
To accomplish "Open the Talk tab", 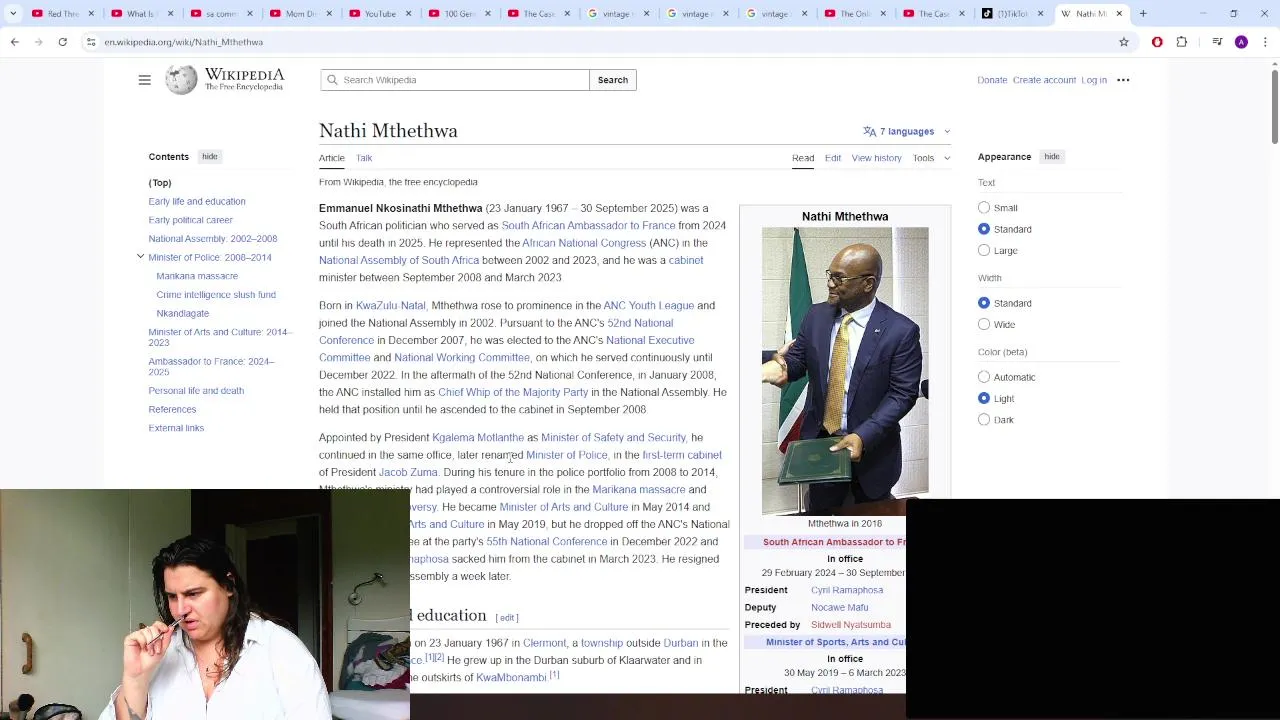I will click(x=364, y=158).
